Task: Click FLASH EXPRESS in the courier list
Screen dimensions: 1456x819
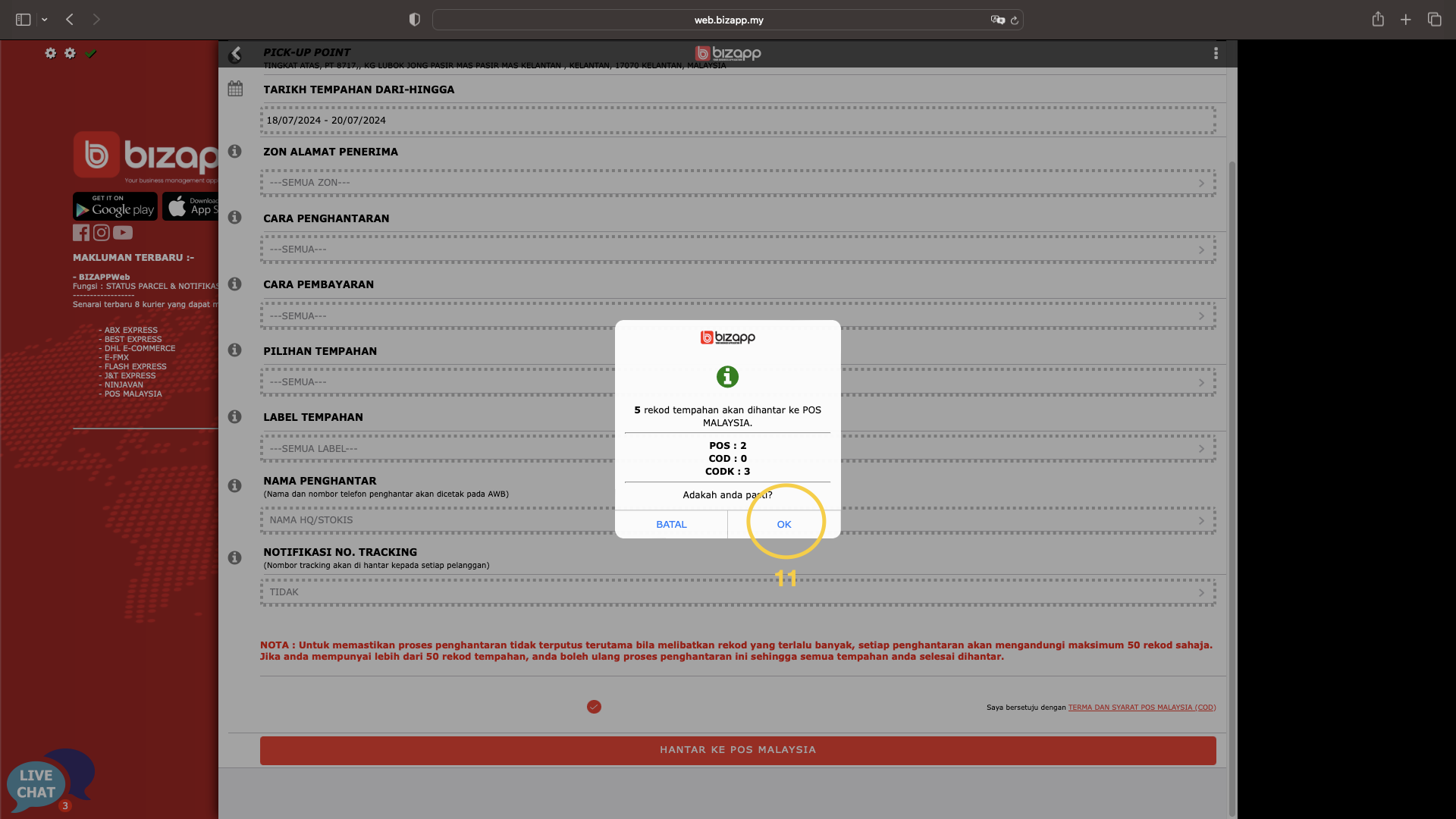Action: tap(136, 367)
